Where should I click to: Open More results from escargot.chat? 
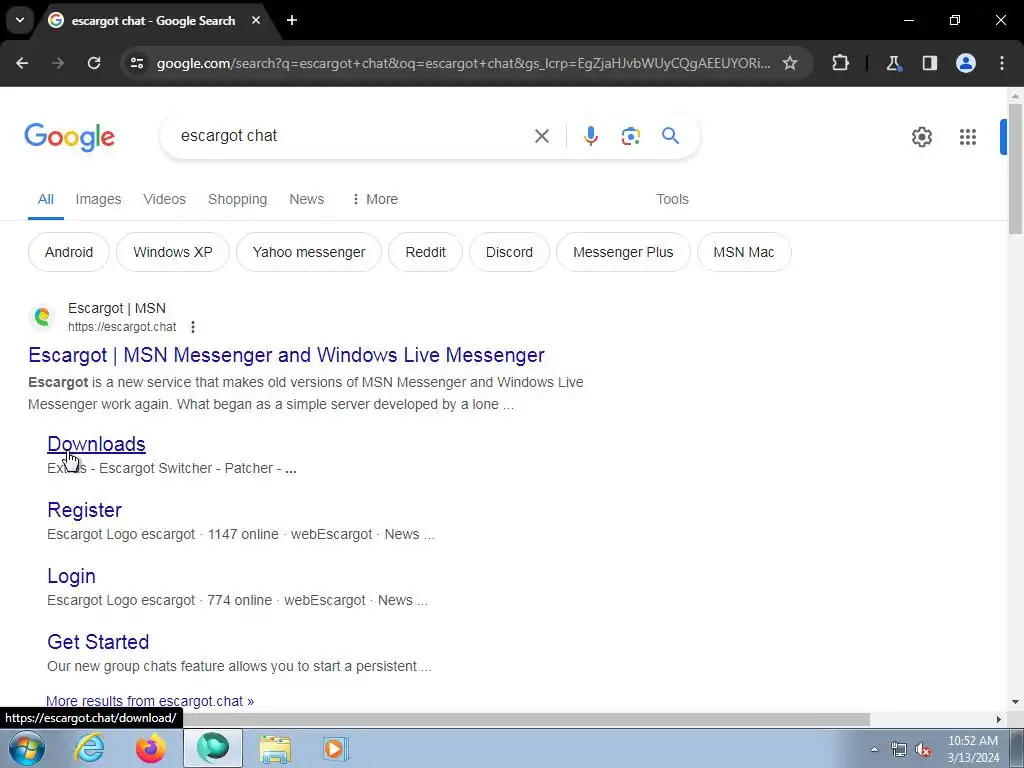pyautogui.click(x=150, y=701)
